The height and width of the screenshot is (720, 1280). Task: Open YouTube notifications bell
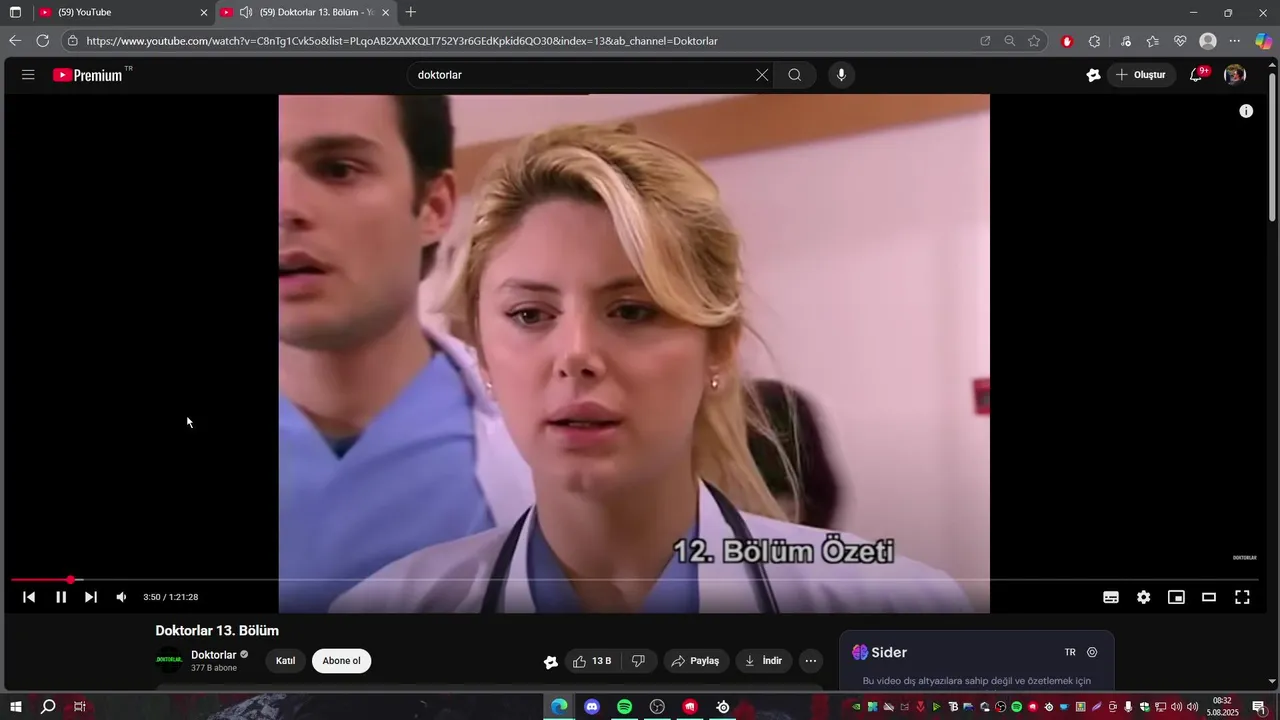point(1196,75)
